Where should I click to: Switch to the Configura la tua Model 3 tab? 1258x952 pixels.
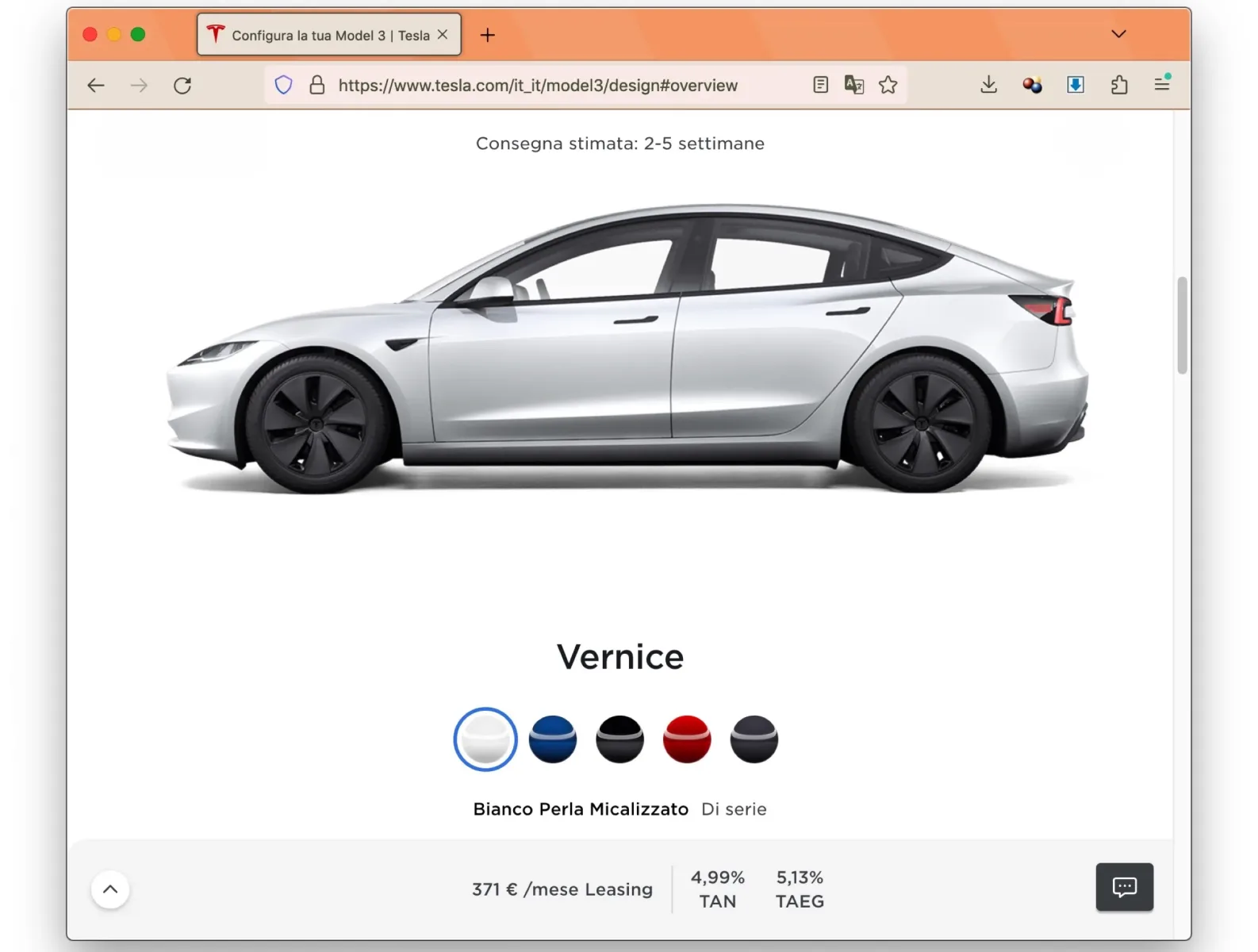[x=329, y=35]
